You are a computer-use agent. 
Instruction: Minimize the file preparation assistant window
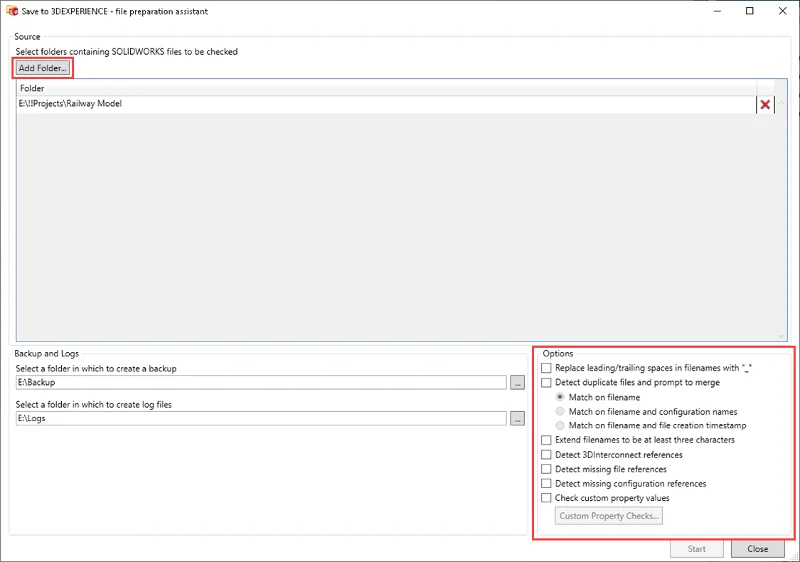tap(718, 11)
